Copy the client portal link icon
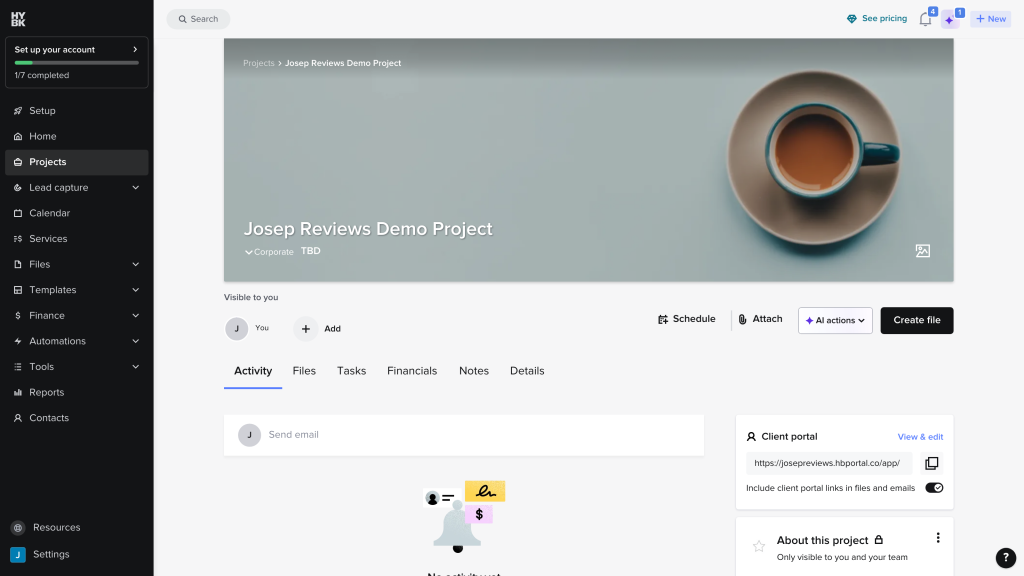Viewport: 1024px width, 576px height. point(931,463)
